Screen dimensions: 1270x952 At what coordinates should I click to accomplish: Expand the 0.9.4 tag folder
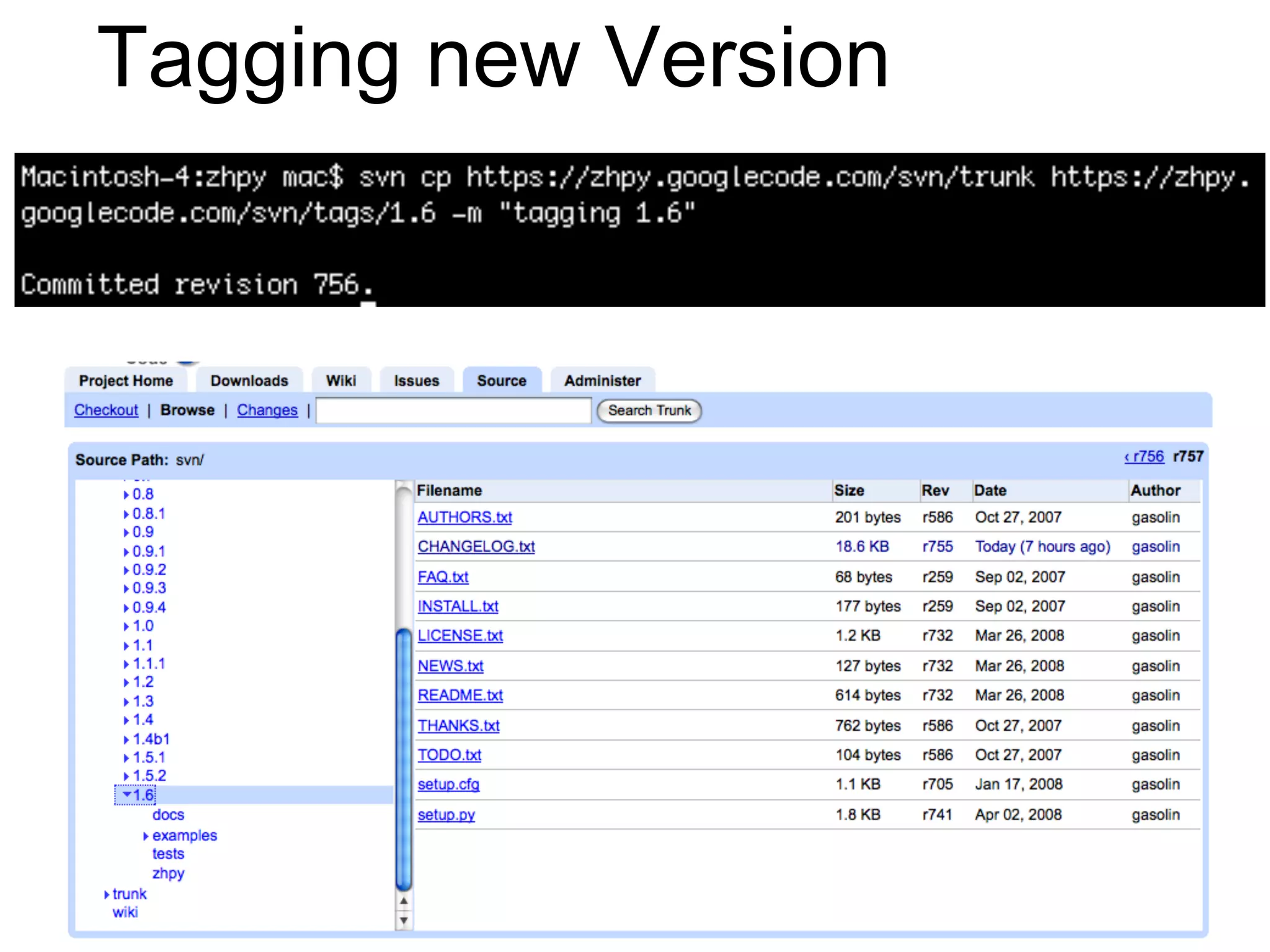(127, 608)
